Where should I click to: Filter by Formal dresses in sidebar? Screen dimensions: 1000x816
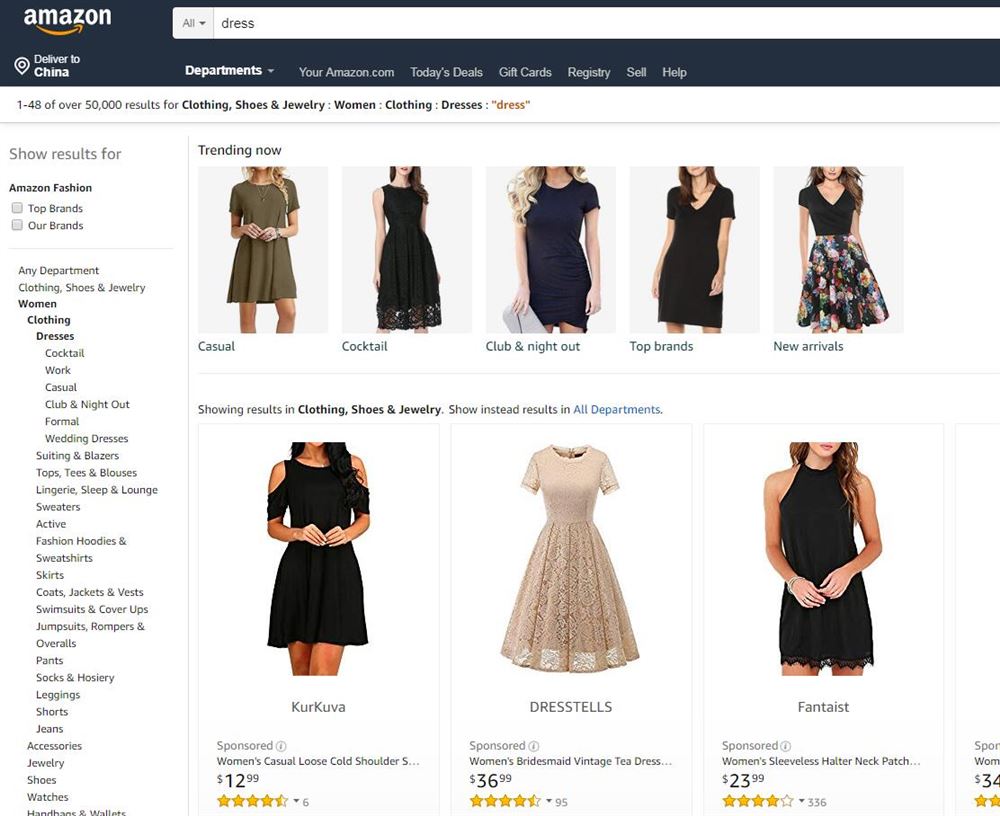click(62, 422)
